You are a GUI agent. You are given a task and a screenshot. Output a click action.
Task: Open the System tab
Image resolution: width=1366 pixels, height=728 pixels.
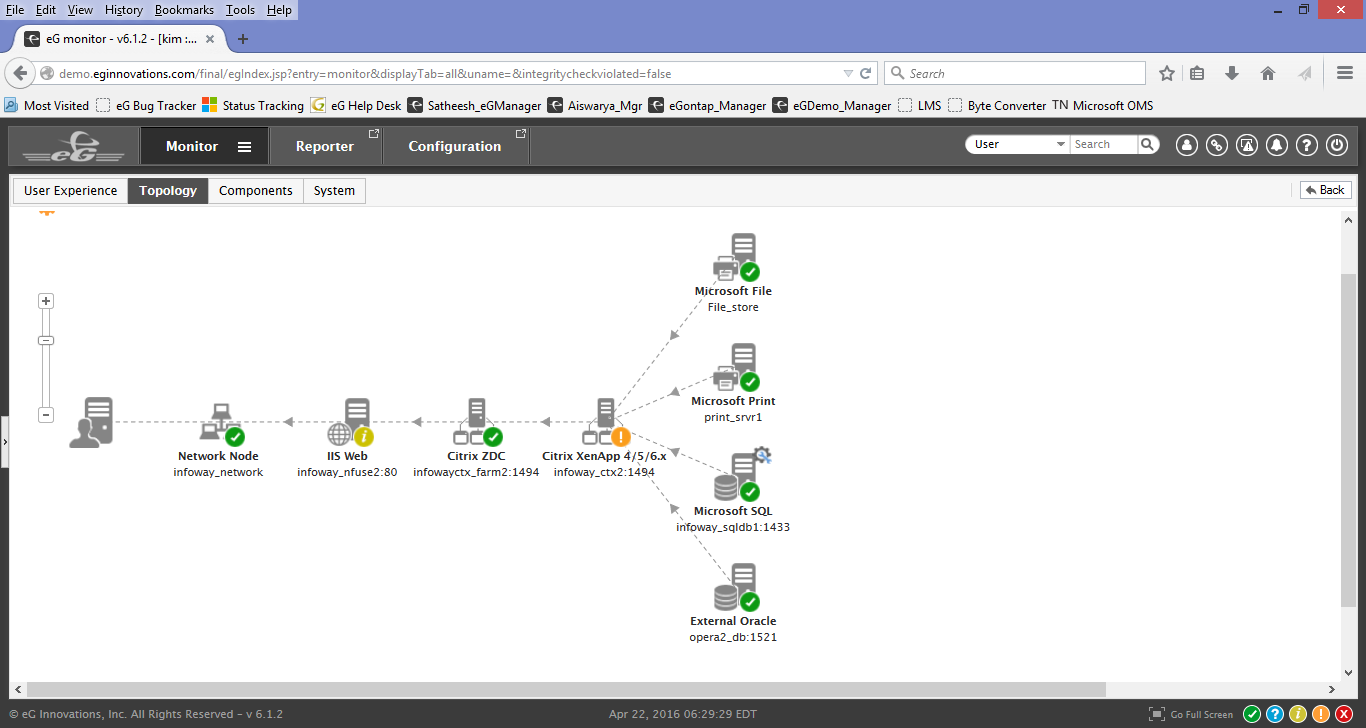pos(334,190)
